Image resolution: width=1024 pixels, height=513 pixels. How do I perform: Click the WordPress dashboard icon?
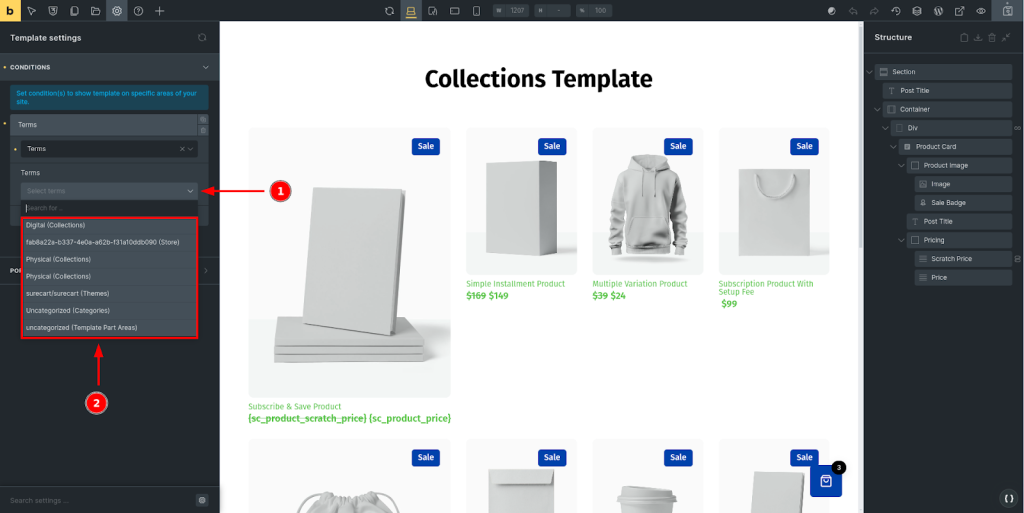[938, 10]
